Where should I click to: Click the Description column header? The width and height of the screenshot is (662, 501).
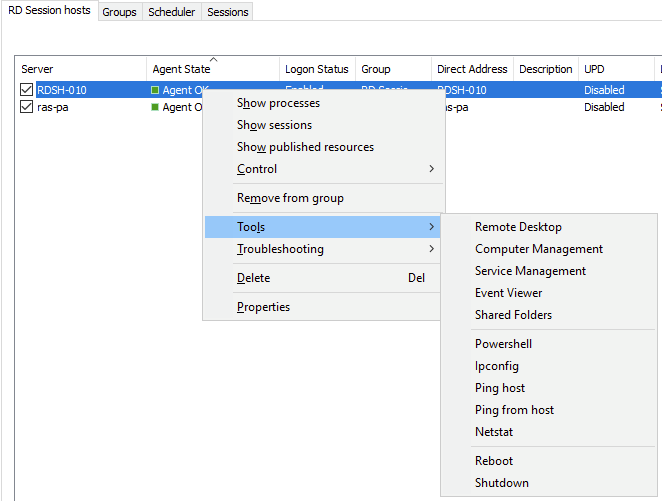coord(545,69)
